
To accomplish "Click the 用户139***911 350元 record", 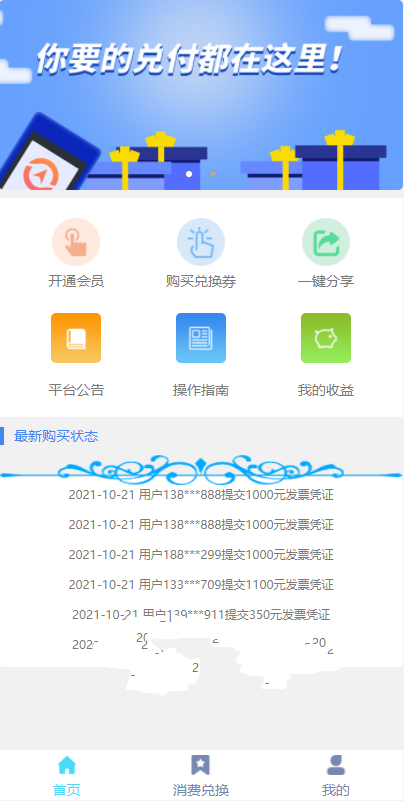I will (x=201, y=615).
